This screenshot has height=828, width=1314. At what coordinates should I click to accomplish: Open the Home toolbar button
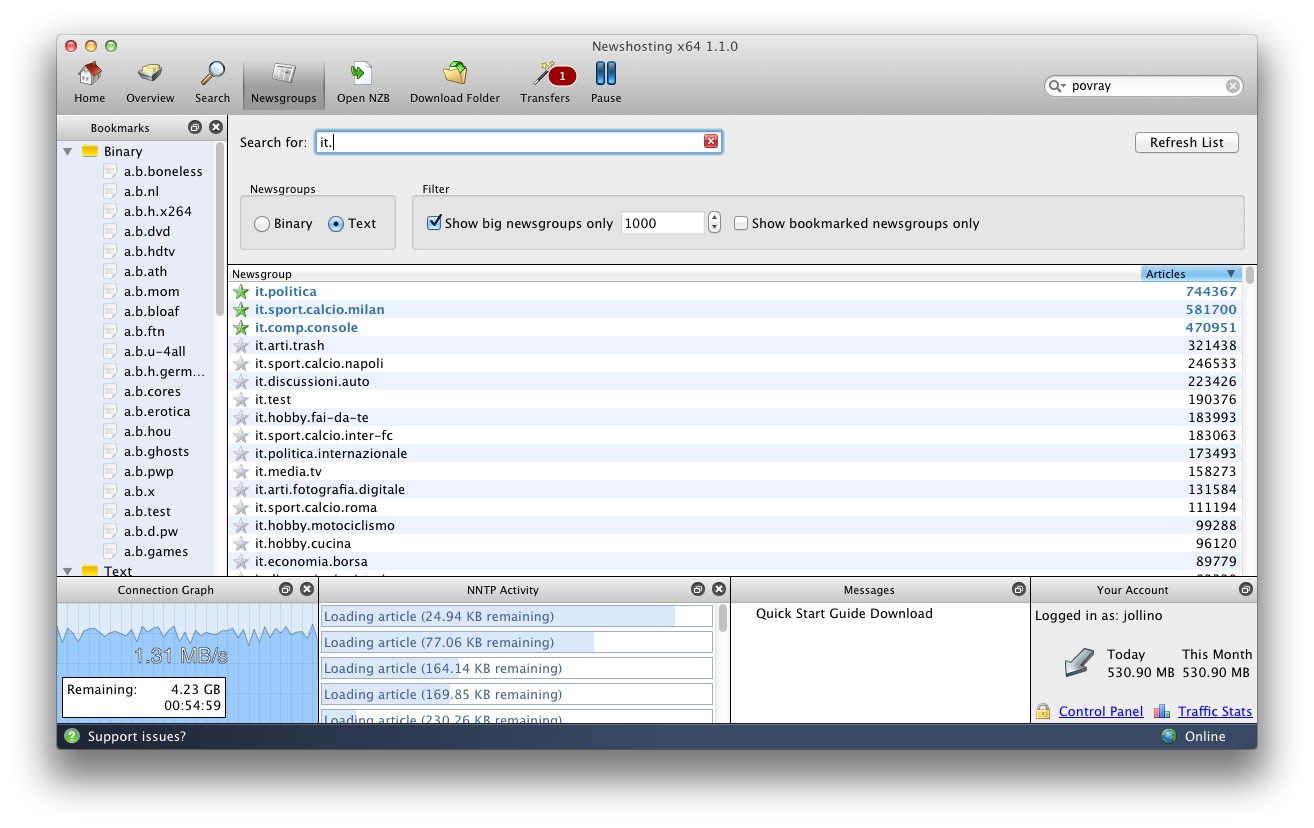pos(89,83)
